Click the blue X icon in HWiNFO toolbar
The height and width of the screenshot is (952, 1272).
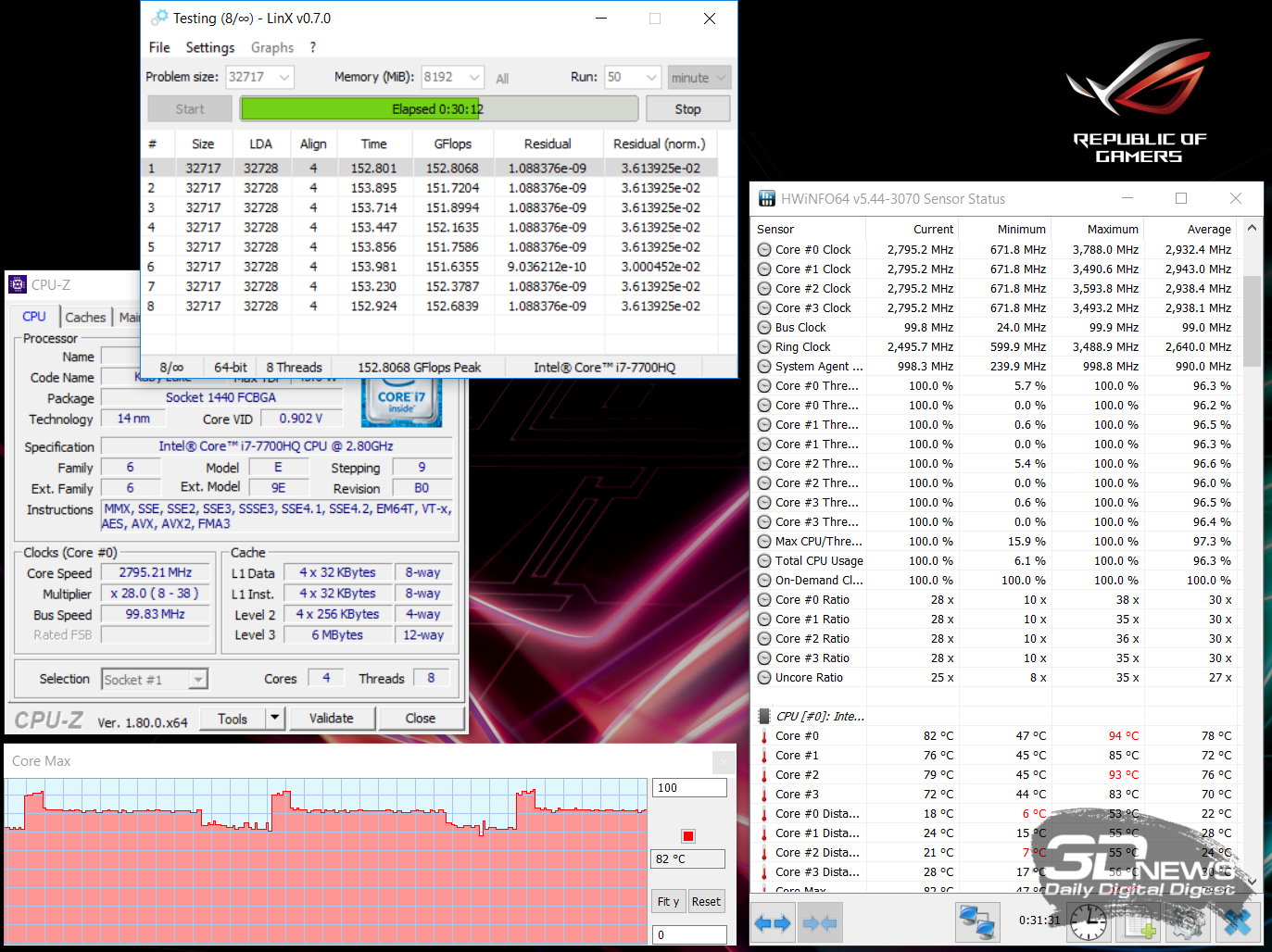point(1238,922)
